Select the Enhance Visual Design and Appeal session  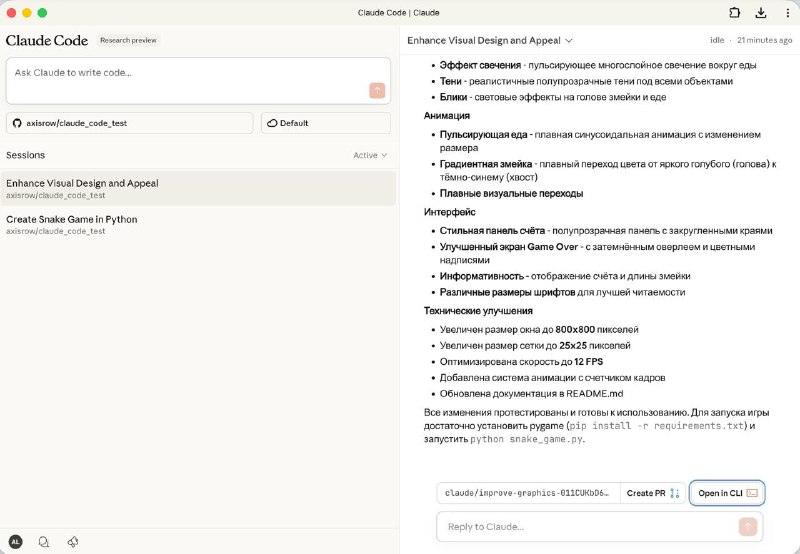point(198,188)
